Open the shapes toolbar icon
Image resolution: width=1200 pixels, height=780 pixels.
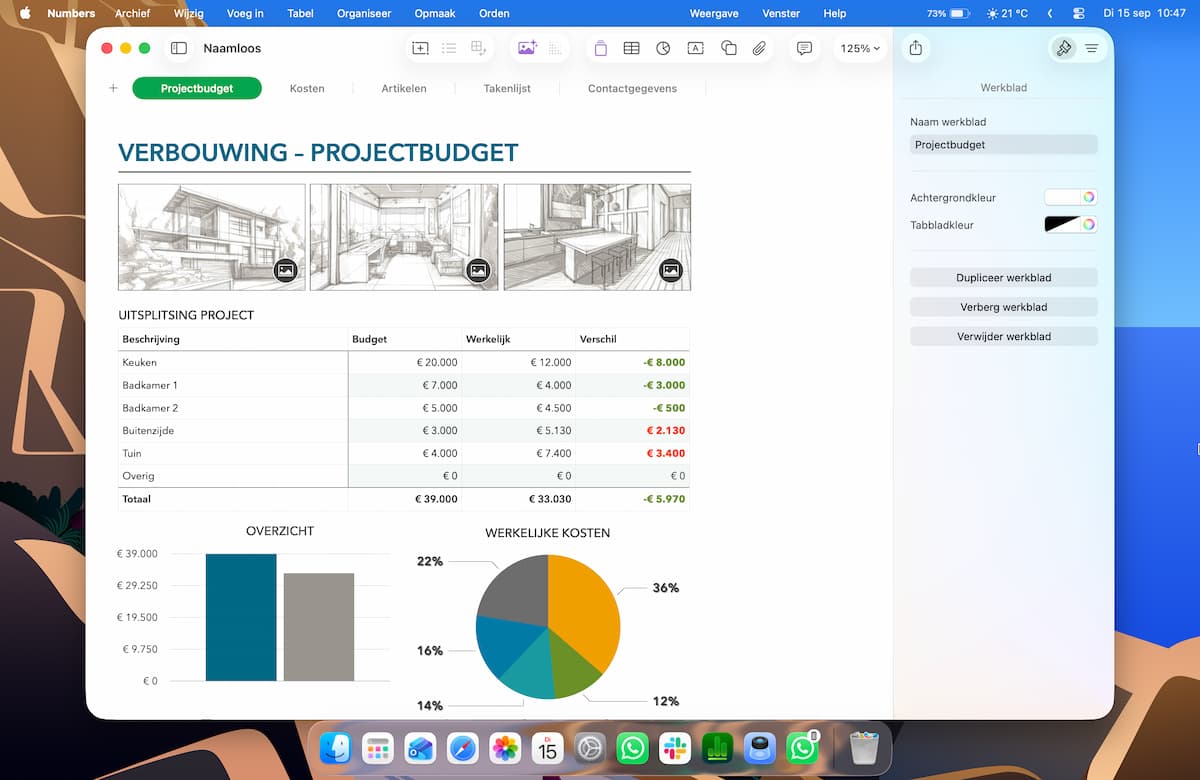click(728, 48)
